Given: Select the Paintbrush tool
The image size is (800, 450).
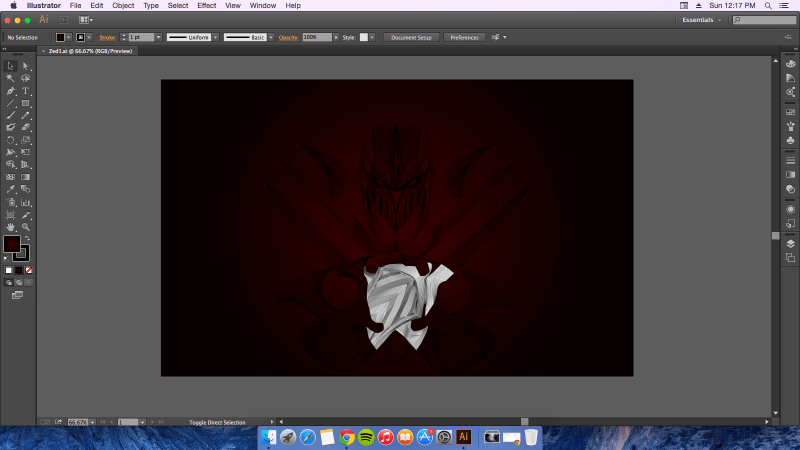Looking at the screenshot, I should tap(10, 115).
